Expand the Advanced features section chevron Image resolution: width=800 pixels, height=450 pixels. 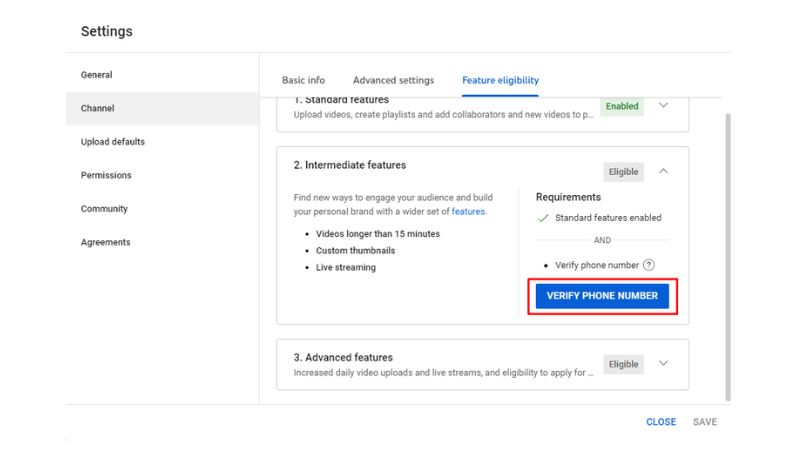(x=663, y=363)
